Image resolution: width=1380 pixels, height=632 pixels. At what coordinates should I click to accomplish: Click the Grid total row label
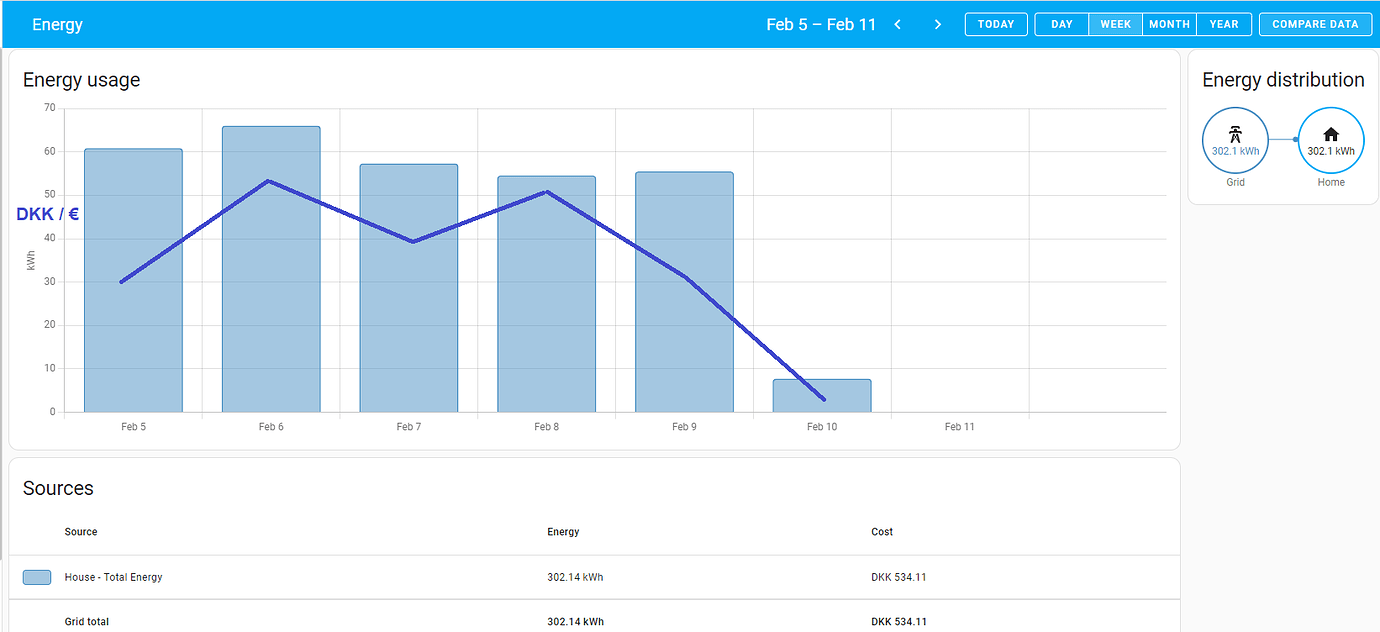87,621
